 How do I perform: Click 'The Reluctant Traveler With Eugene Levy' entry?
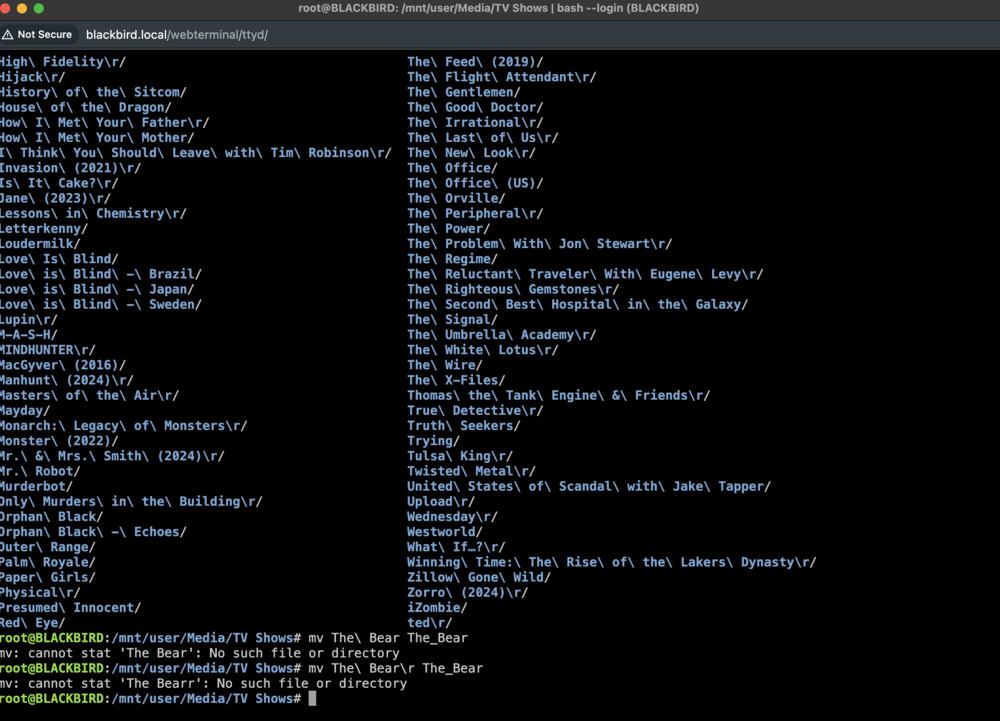click(x=585, y=274)
